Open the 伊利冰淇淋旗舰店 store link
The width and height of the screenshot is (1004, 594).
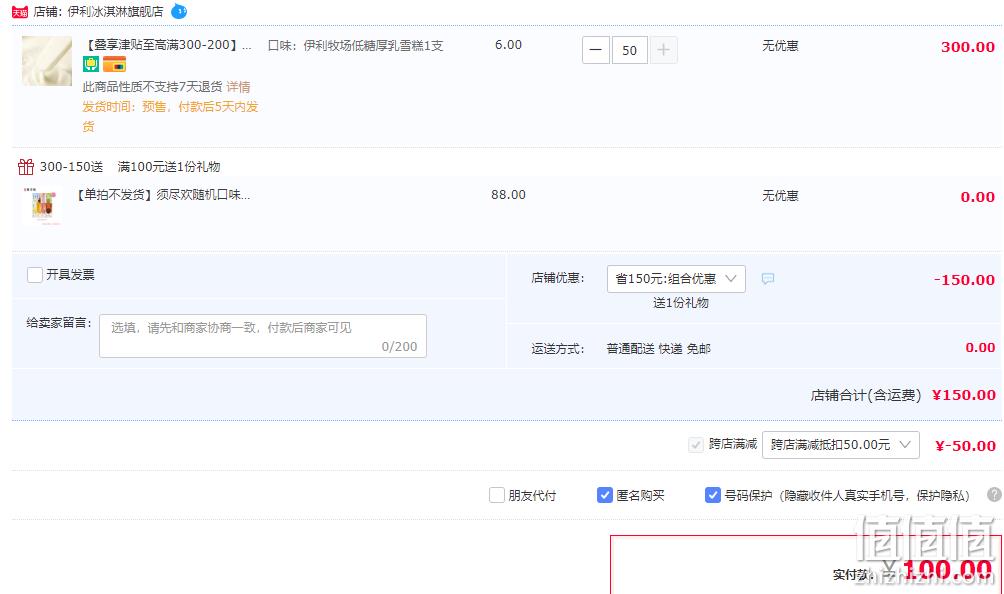tap(115, 12)
